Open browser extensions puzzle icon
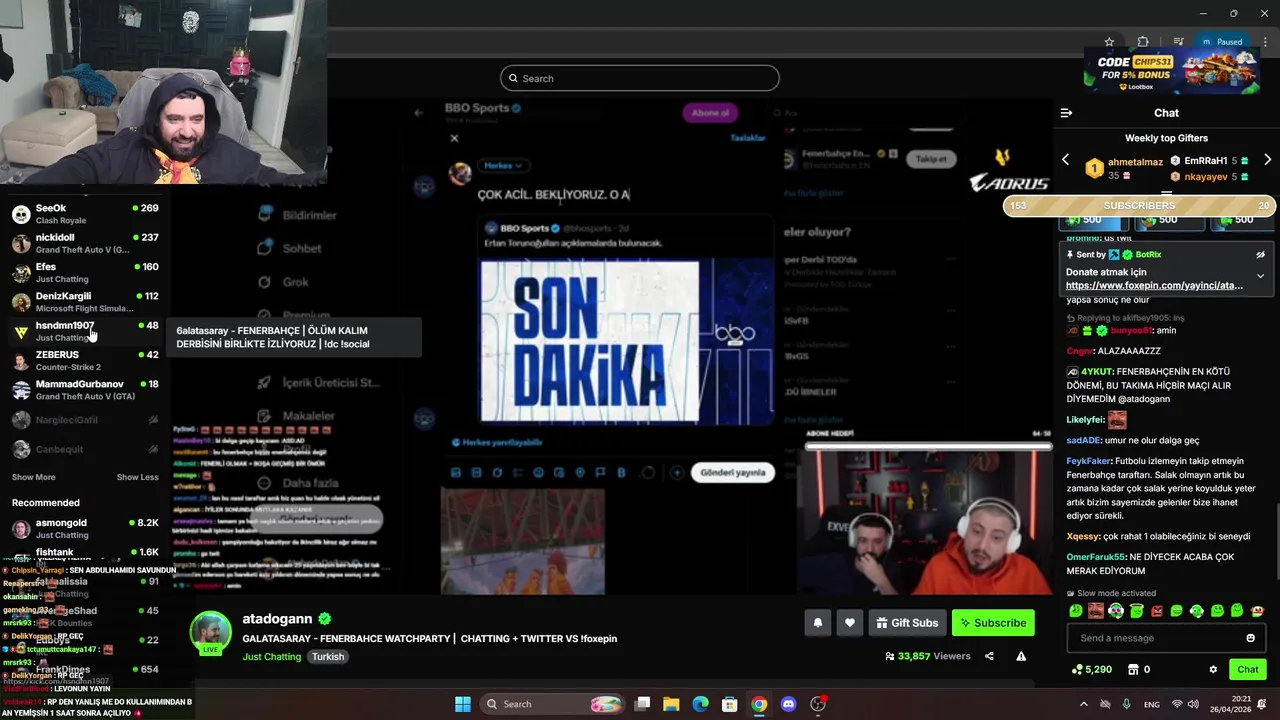Viewport: 1280px width, 720px height. coord(1143,42)
